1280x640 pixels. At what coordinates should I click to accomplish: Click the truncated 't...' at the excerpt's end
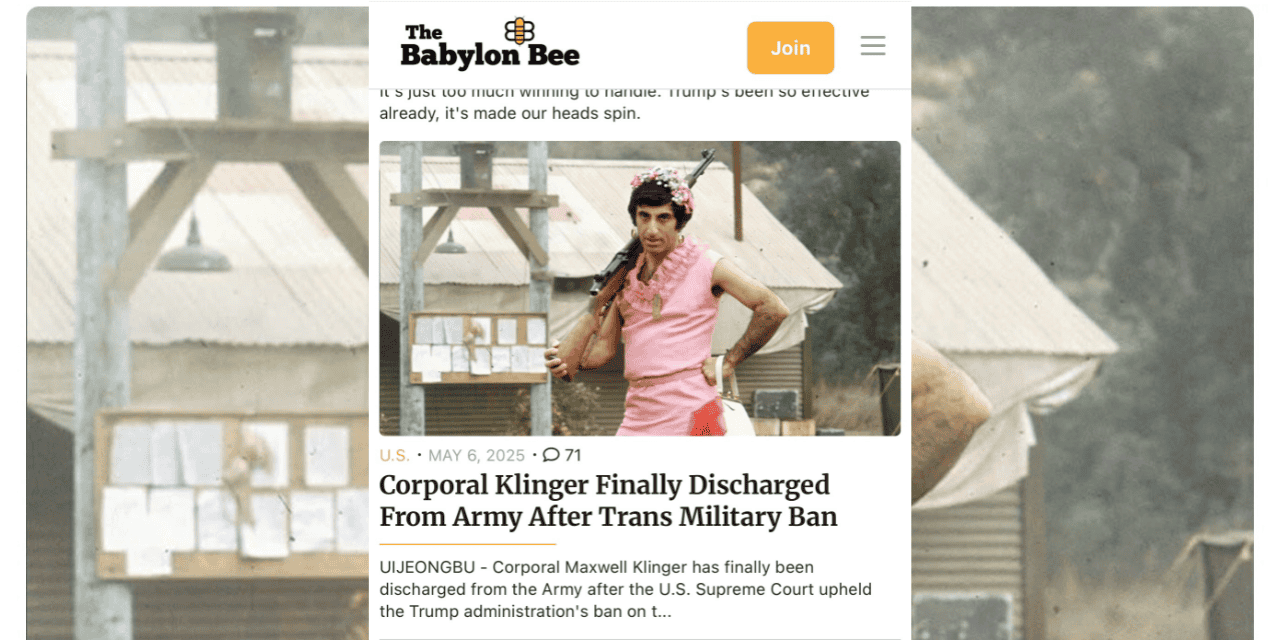tap(660, 611)
